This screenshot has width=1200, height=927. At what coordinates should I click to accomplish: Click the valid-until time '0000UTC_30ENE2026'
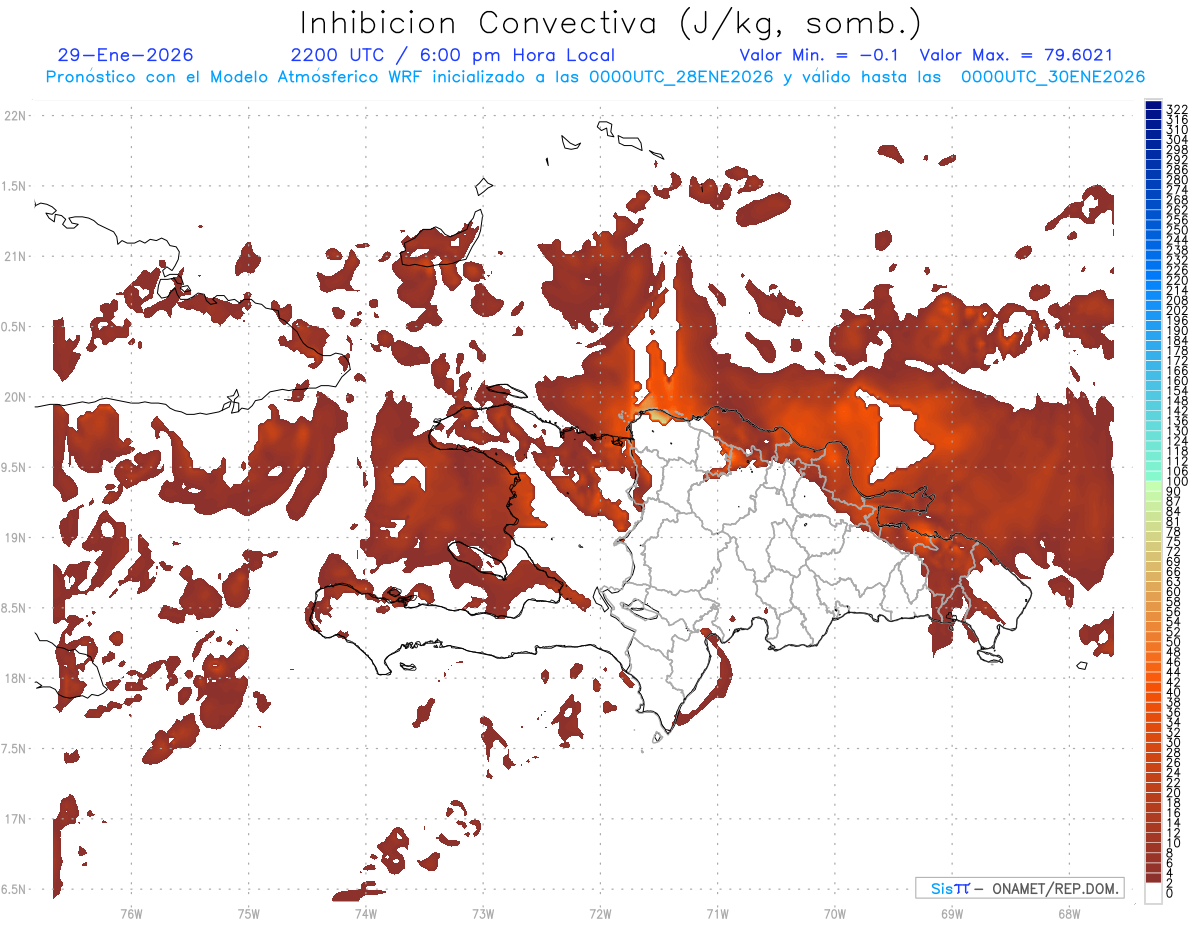[x=1053, y=77]
